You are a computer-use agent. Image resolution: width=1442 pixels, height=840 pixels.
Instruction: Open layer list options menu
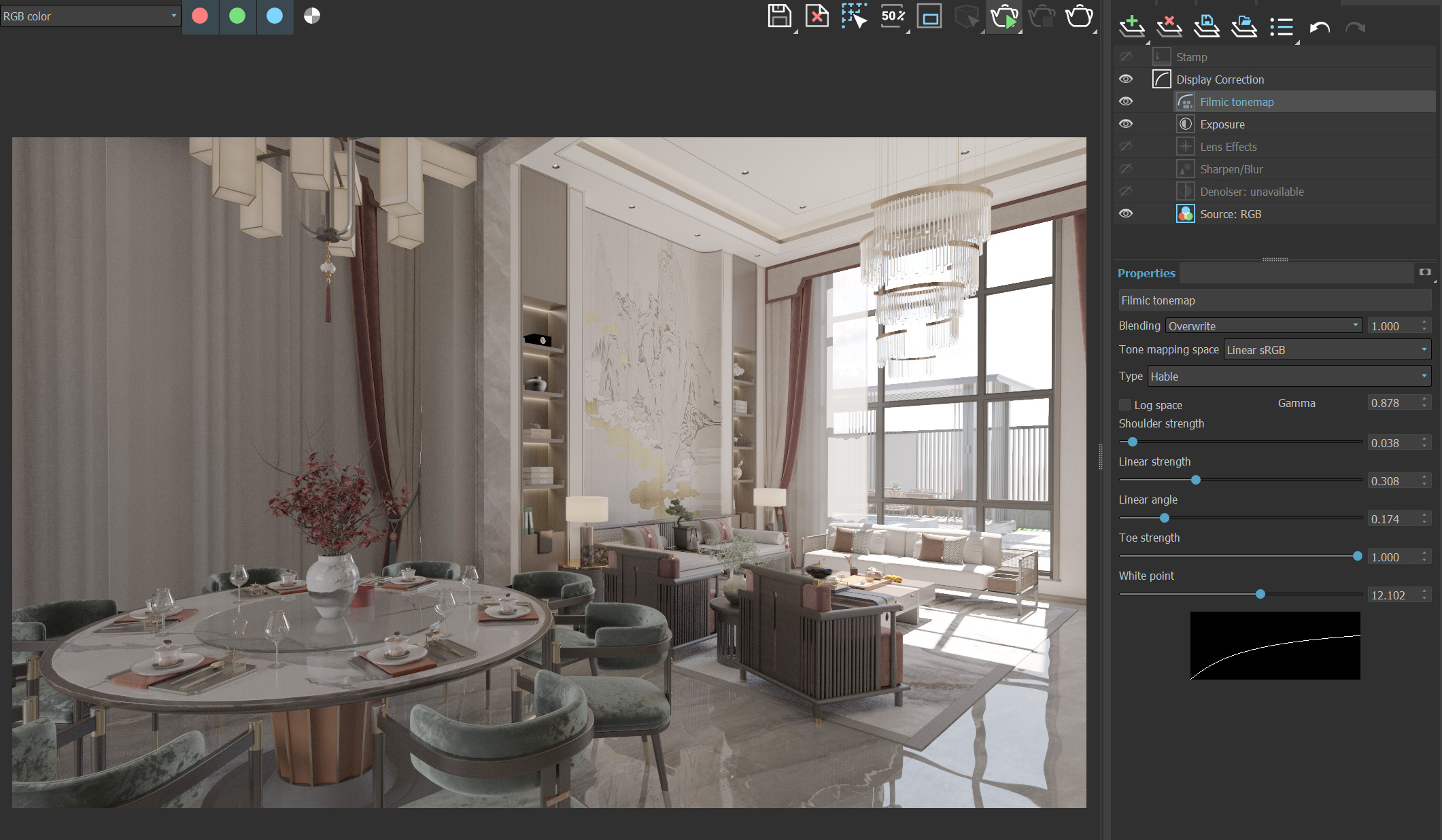point(1282,27)
